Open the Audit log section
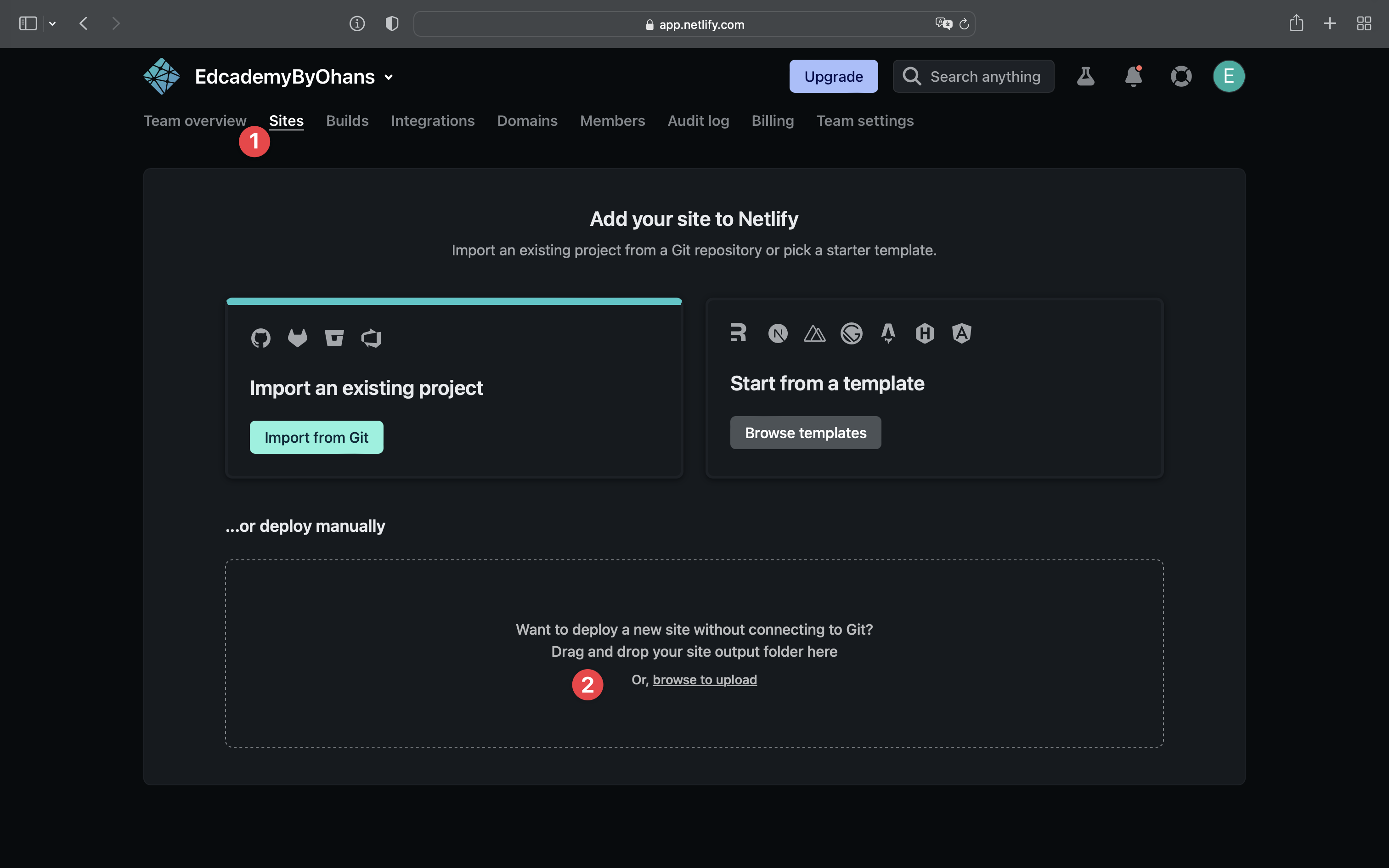The height and width of the screenshot is (868, 1389). tap(698, 120)
